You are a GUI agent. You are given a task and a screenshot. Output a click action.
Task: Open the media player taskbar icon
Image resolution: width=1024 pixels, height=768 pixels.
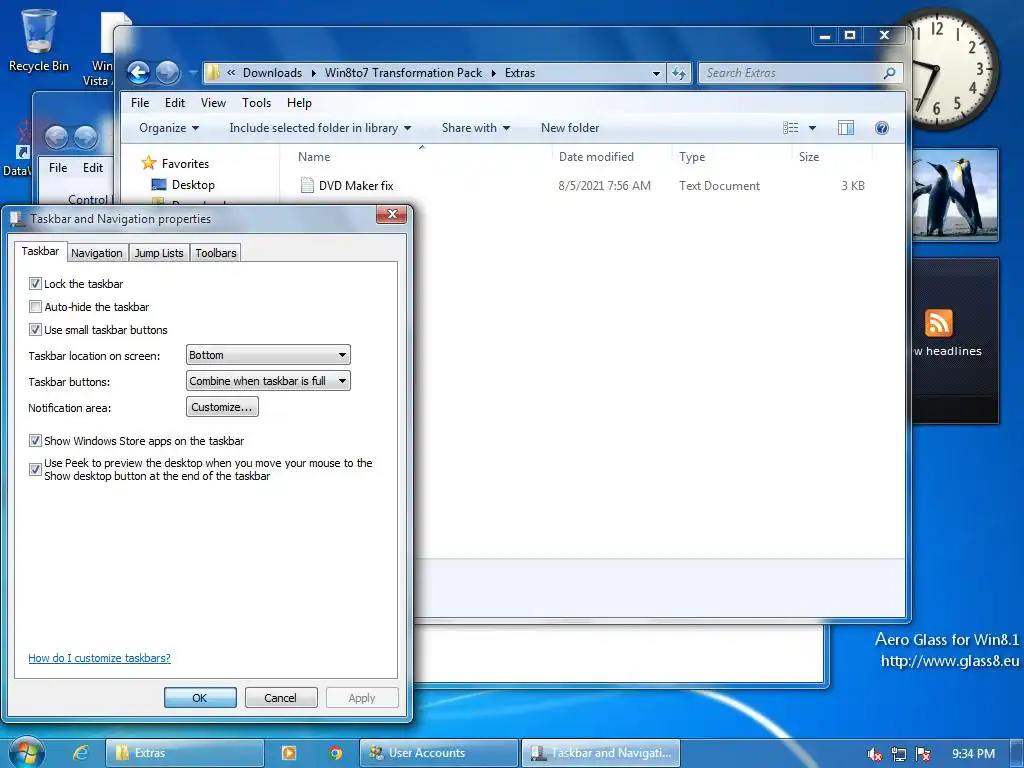click(289, 753)
